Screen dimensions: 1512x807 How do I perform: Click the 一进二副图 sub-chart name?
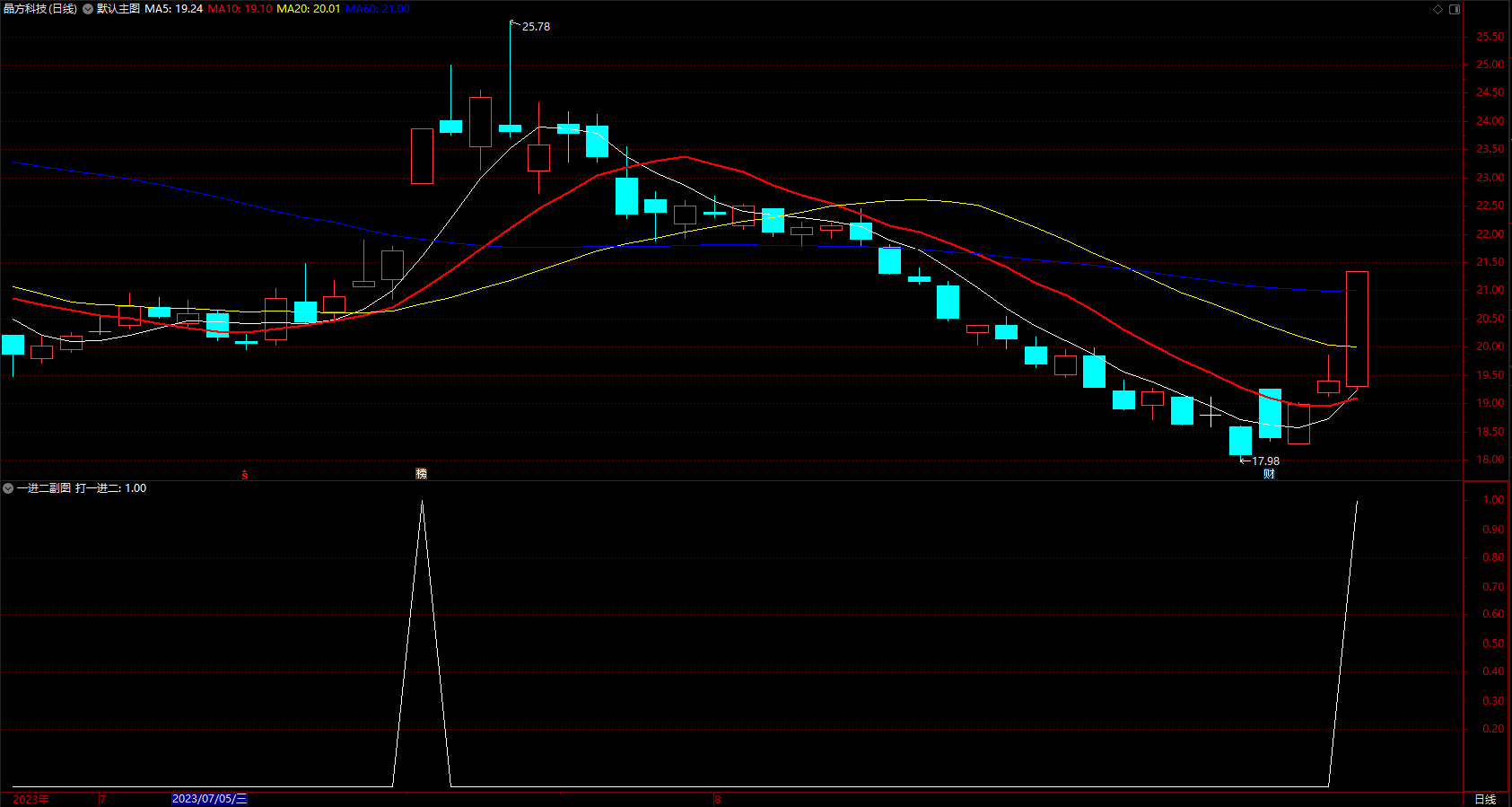44,488
